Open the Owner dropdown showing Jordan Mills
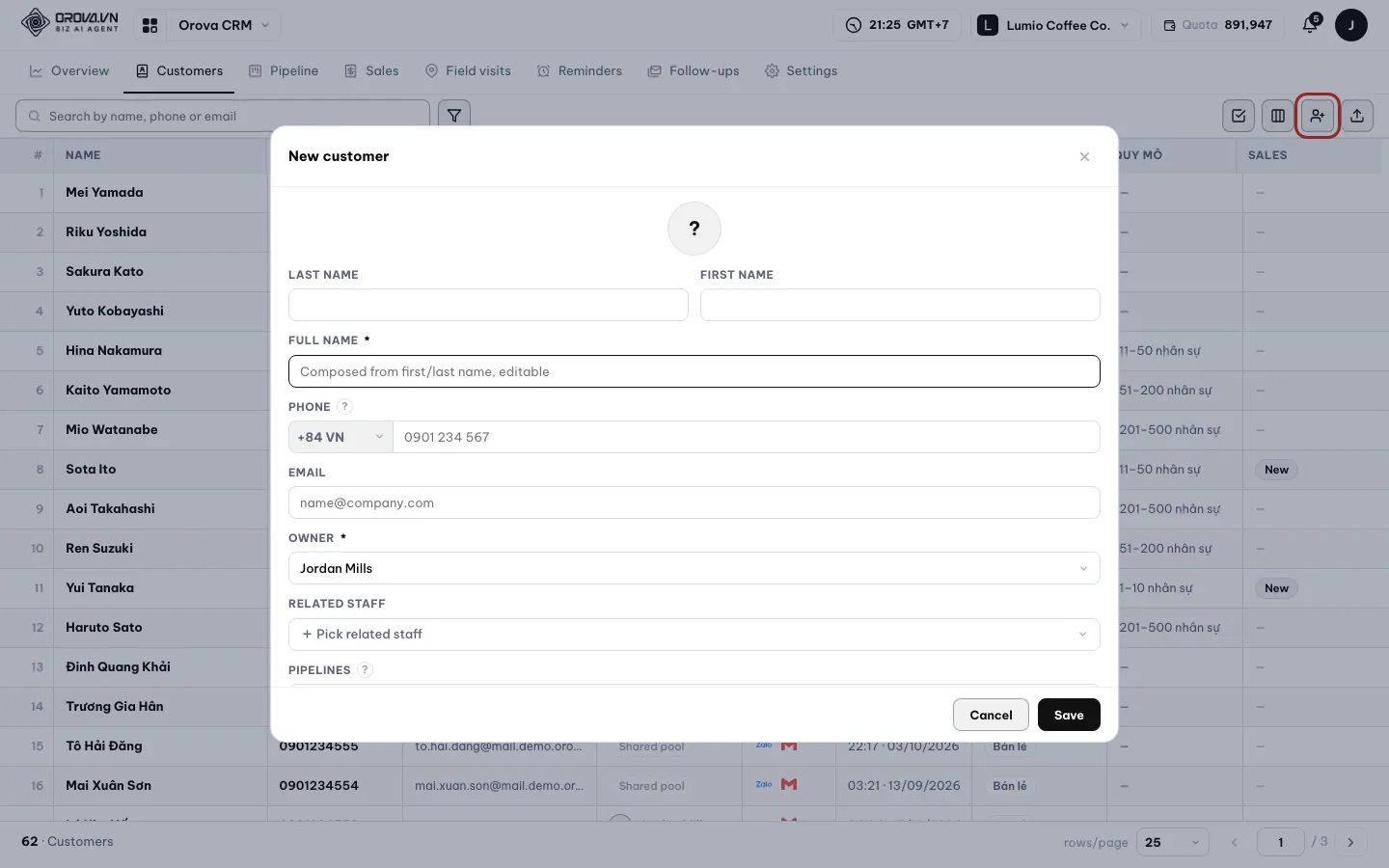This screenshot has height=868, width=1389. point(694,568)
